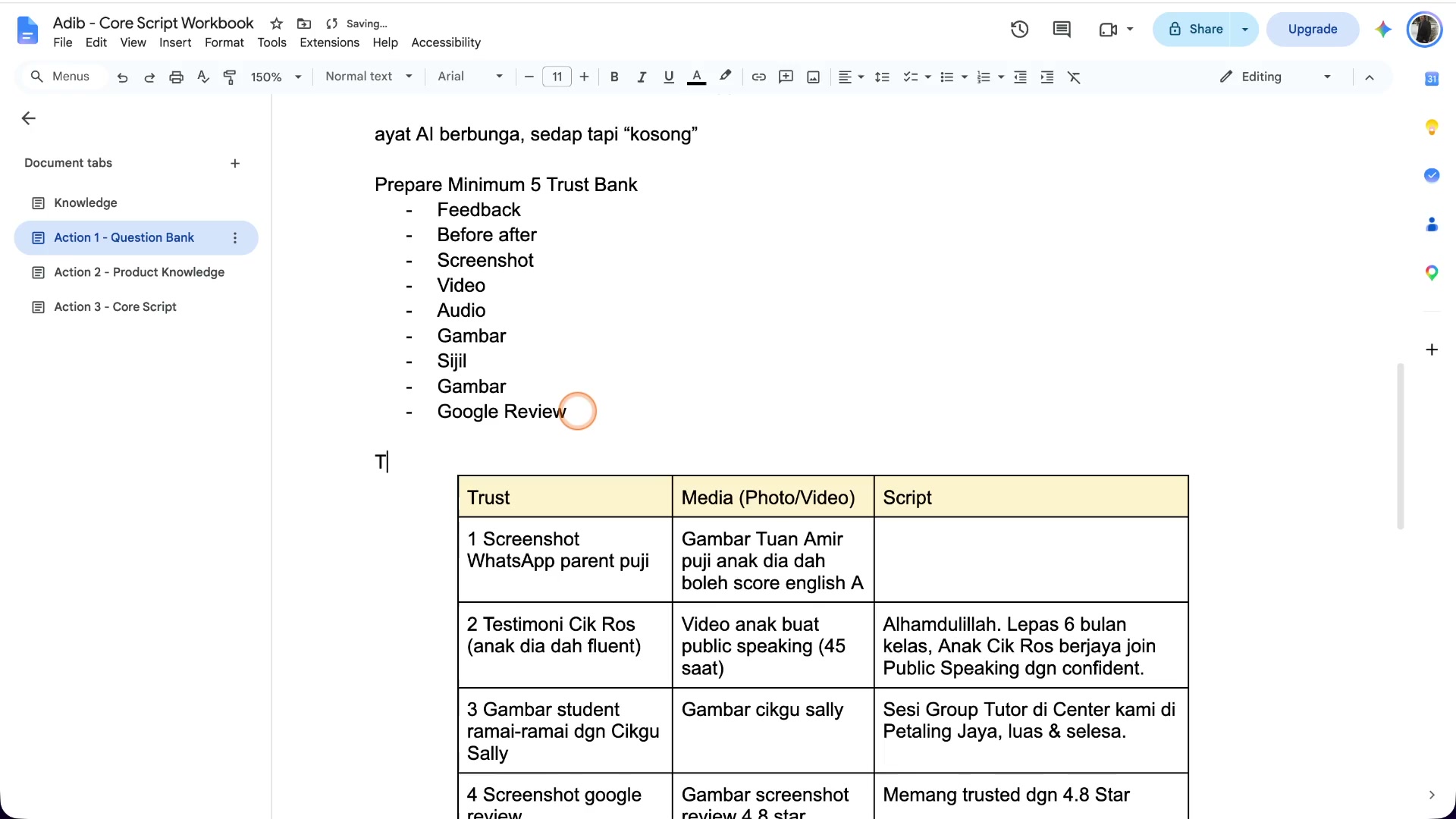Click the Insert link icon

tap(758, 77)
